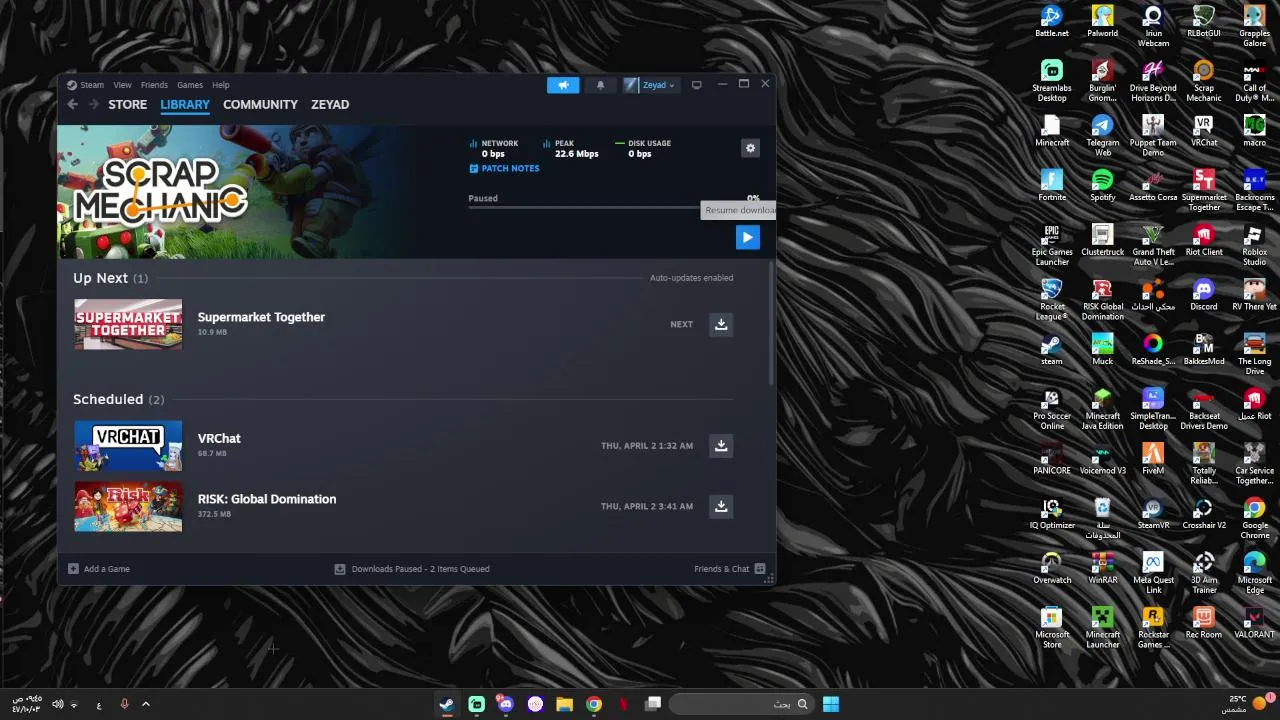The width and height of the screenshot is (1280, 720).
Task: Open Battle.net desktop shortcut
Action: click(x=1052, y=22)
